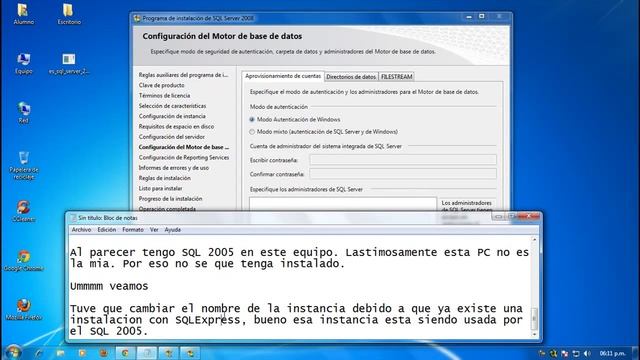Close the Notepad window
Viewport: 640px width, 360px height.
coord(529,216)
